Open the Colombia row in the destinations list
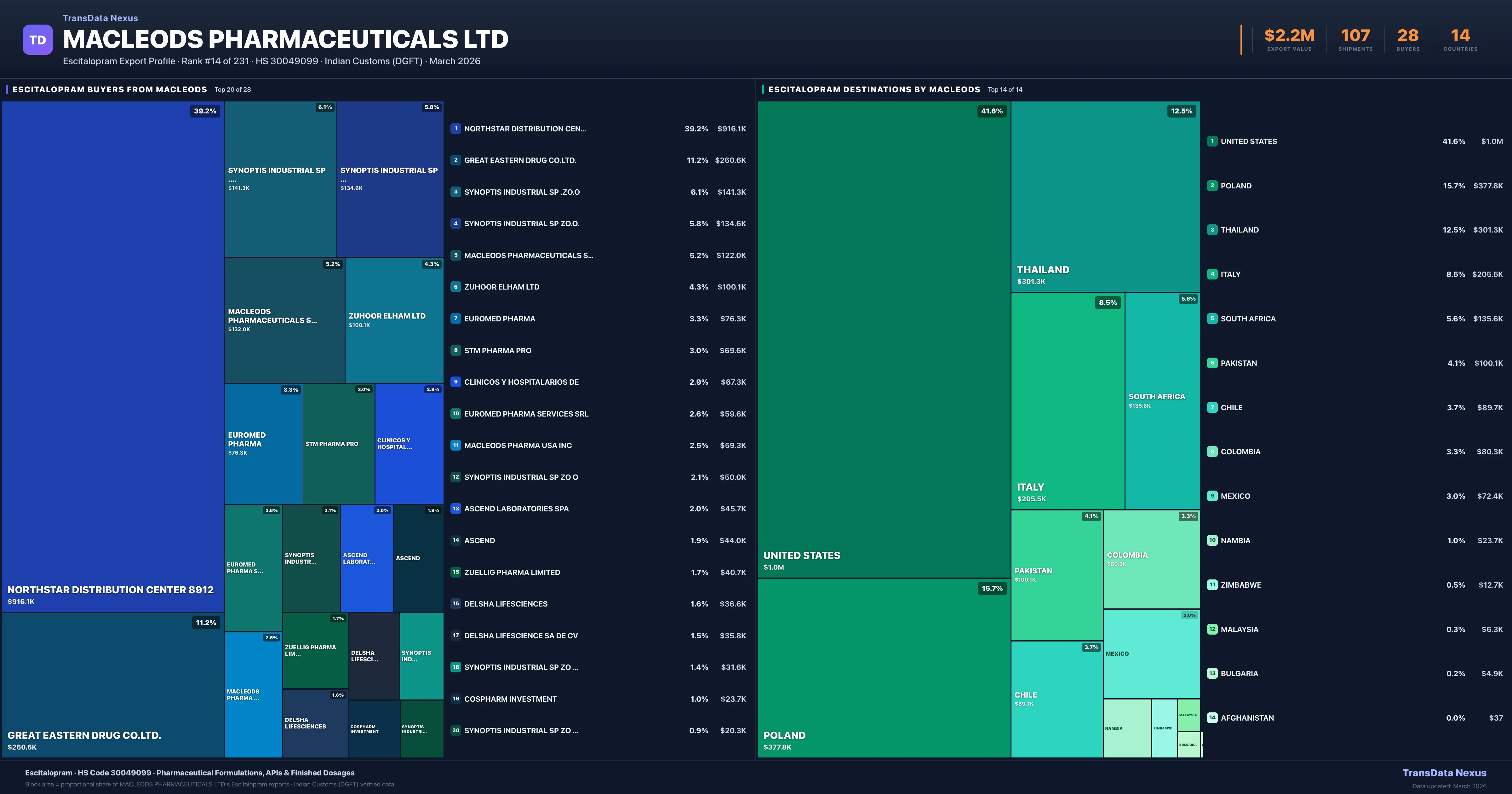 [1240, 452]
